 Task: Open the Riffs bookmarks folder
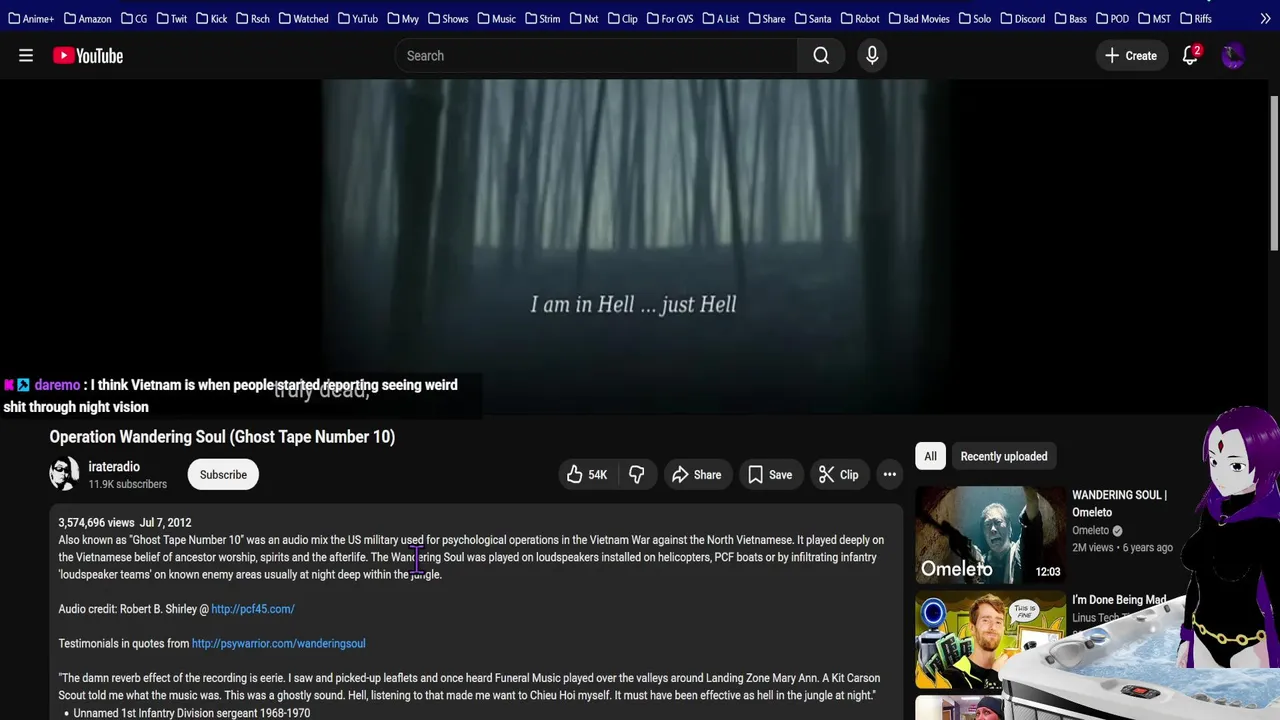(x=1195, y=18)
